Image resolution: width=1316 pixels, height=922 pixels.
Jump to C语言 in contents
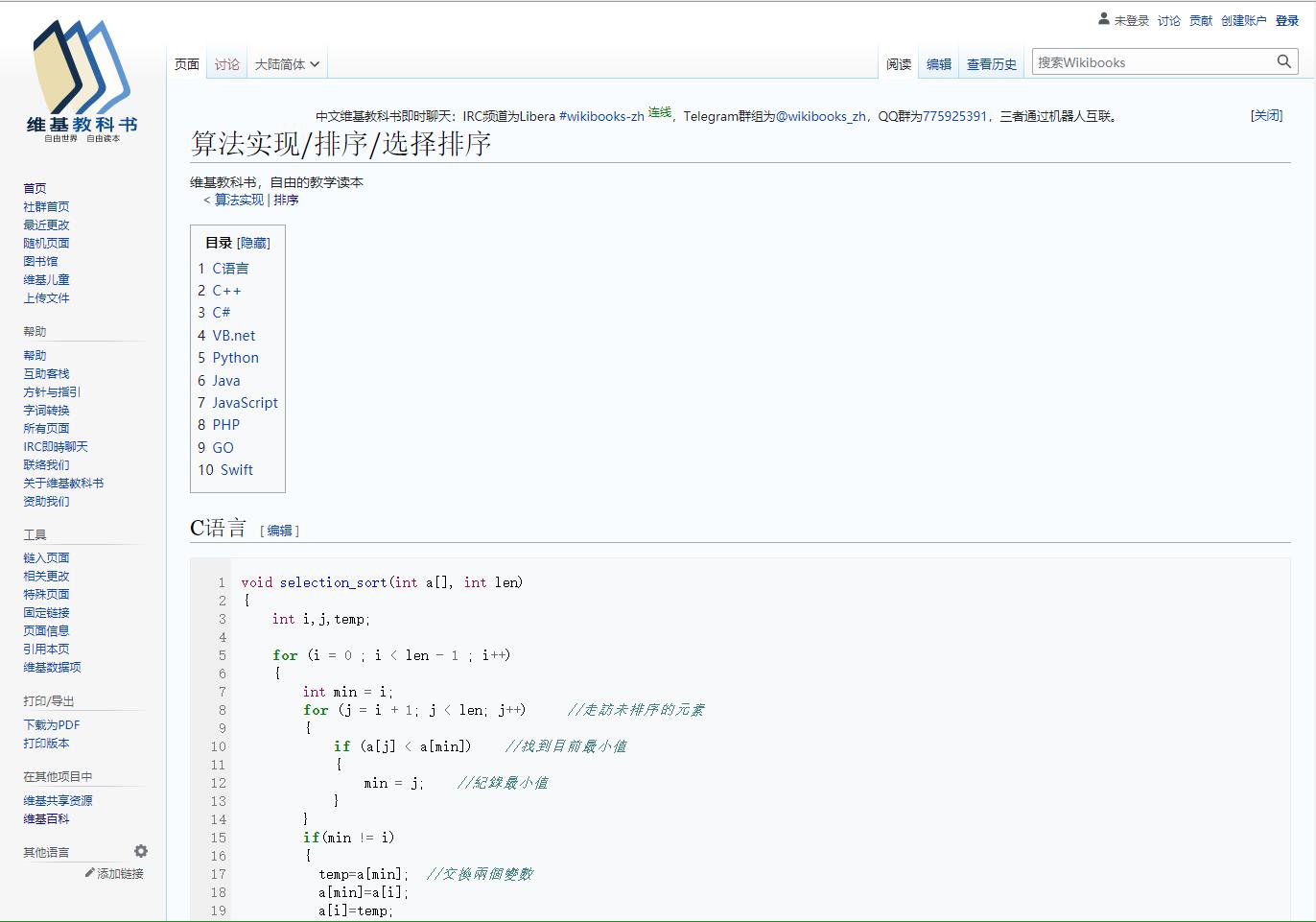click(230, 269)
